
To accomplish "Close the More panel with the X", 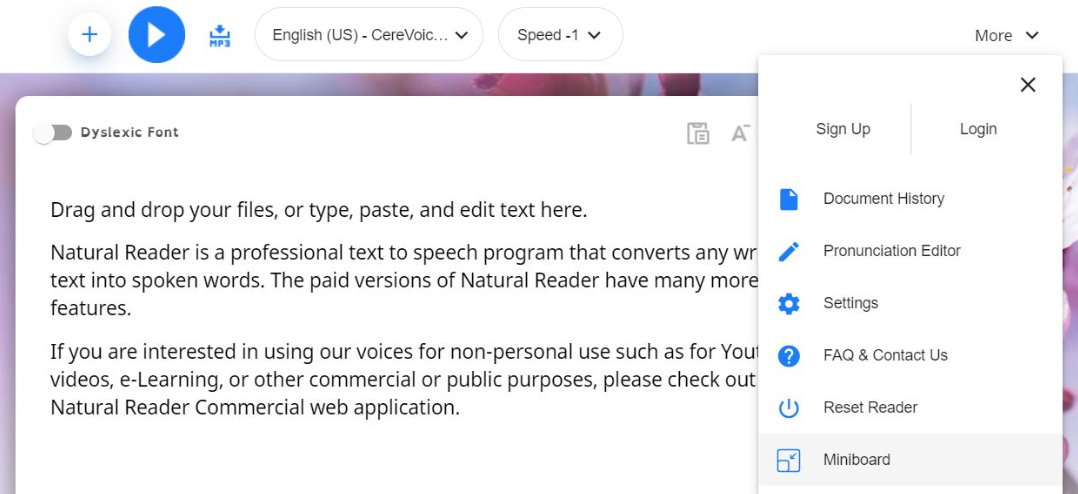I will (x=1028, y=85).
